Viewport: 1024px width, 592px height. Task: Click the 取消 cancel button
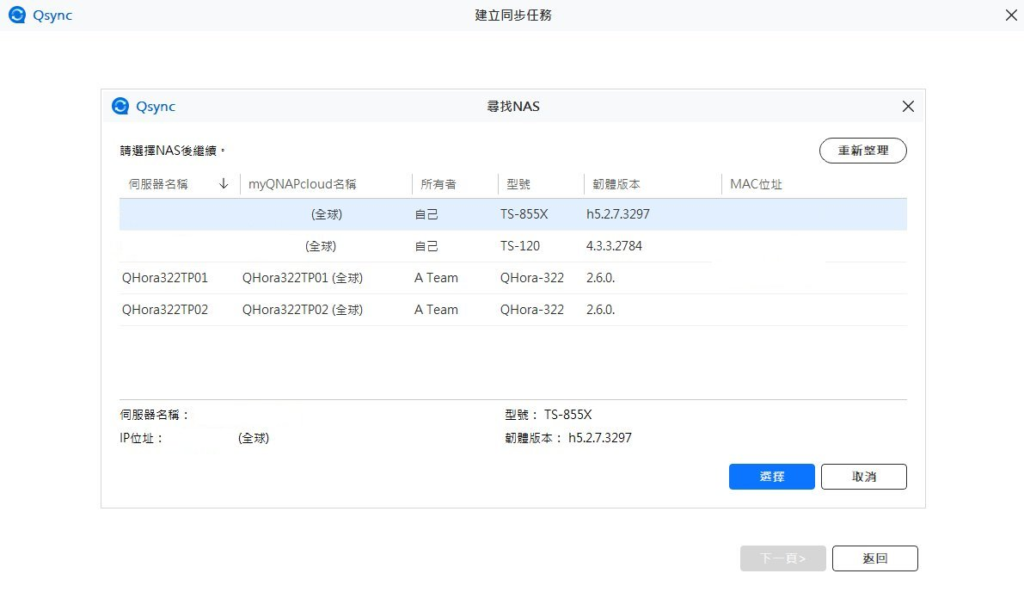click(863, 477)
